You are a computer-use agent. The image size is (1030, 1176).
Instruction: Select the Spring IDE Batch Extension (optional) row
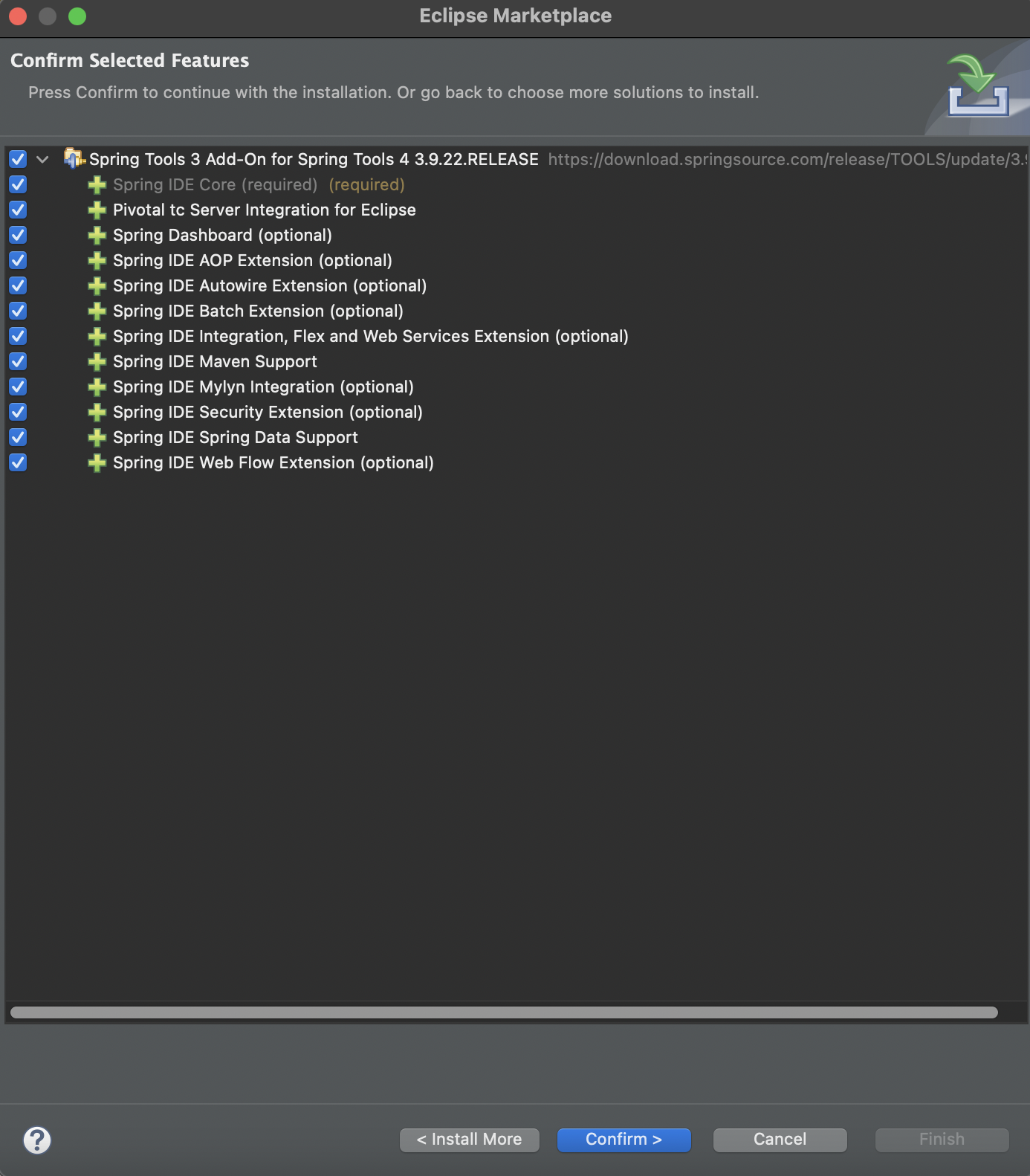click(516, 311)
